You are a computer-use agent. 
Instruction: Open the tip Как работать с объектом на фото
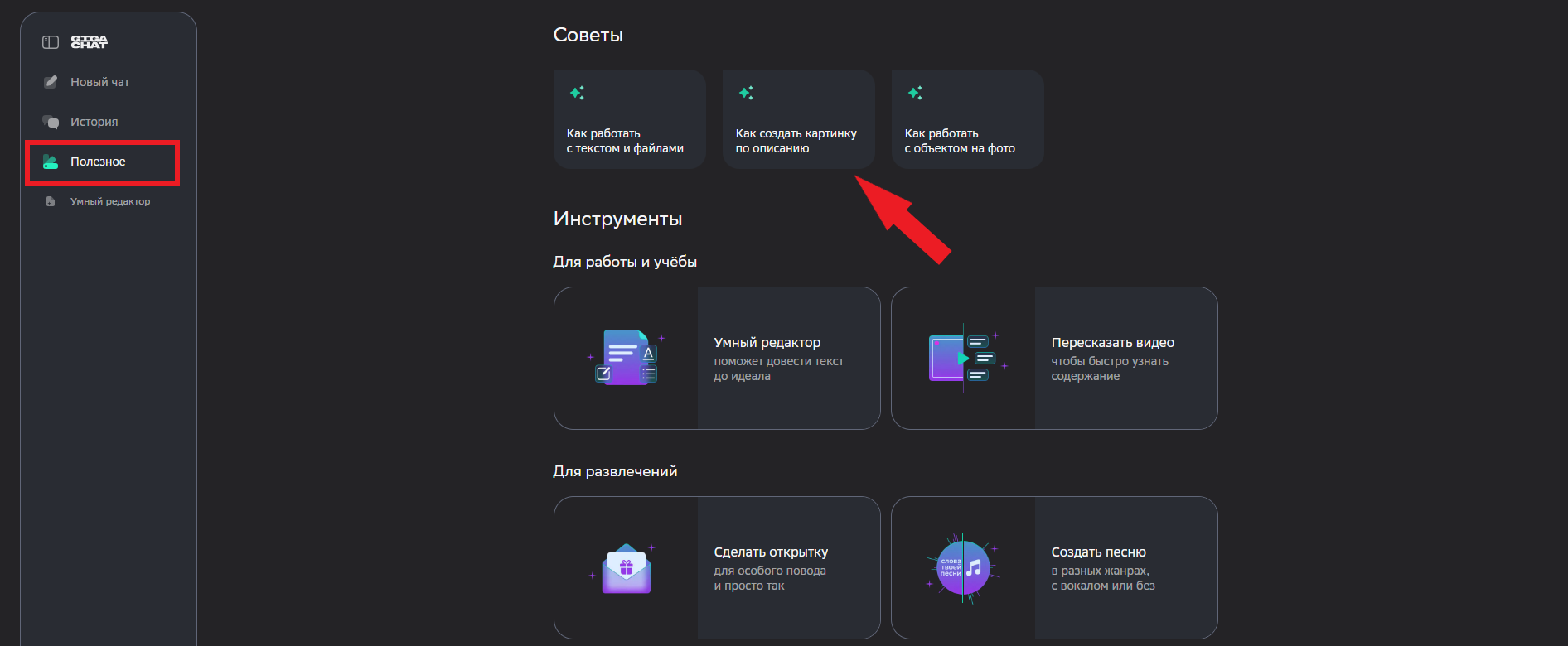coord(968,119)
